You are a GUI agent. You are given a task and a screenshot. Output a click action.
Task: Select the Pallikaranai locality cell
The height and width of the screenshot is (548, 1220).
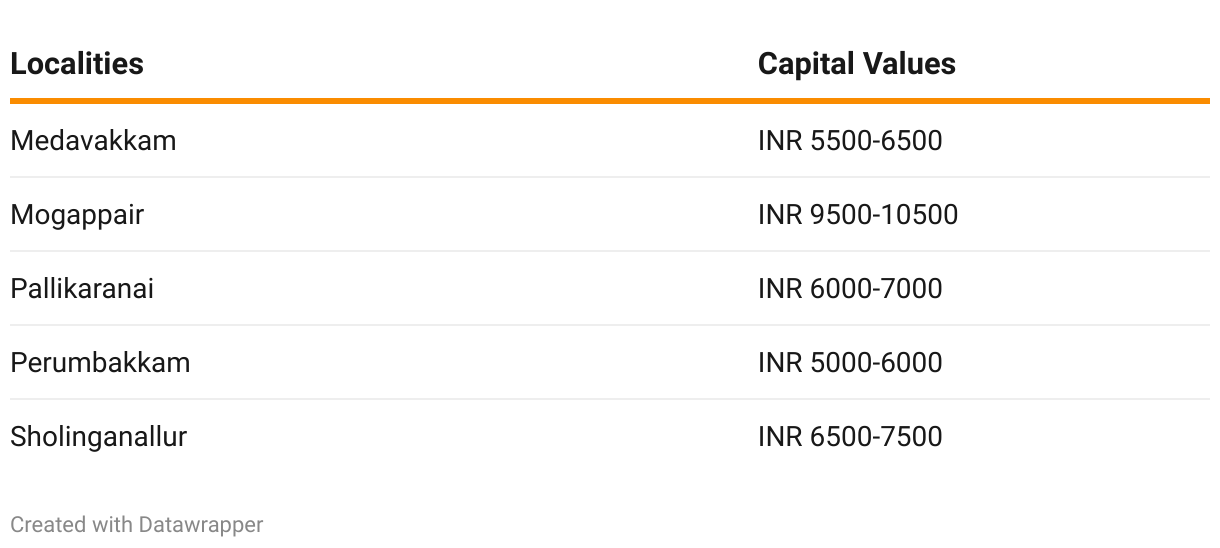coord(82,289)
